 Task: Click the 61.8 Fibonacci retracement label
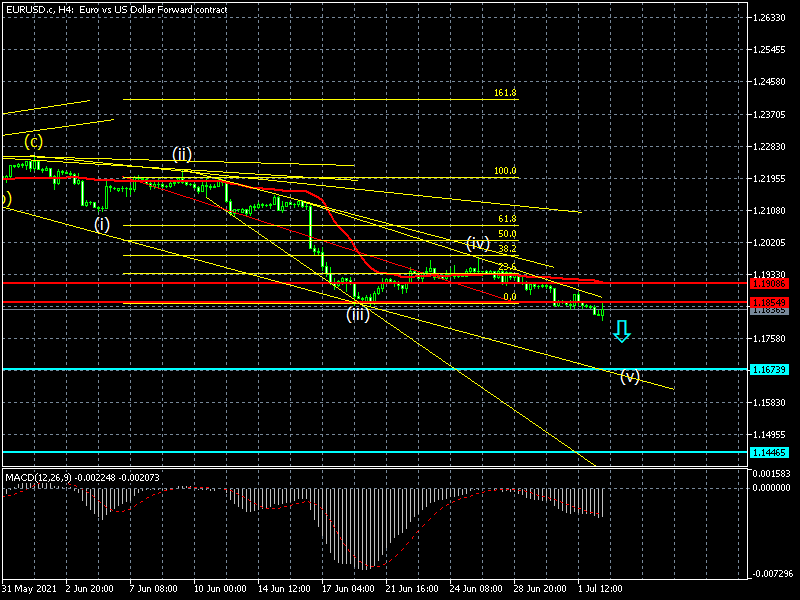(x=507, y=219)
